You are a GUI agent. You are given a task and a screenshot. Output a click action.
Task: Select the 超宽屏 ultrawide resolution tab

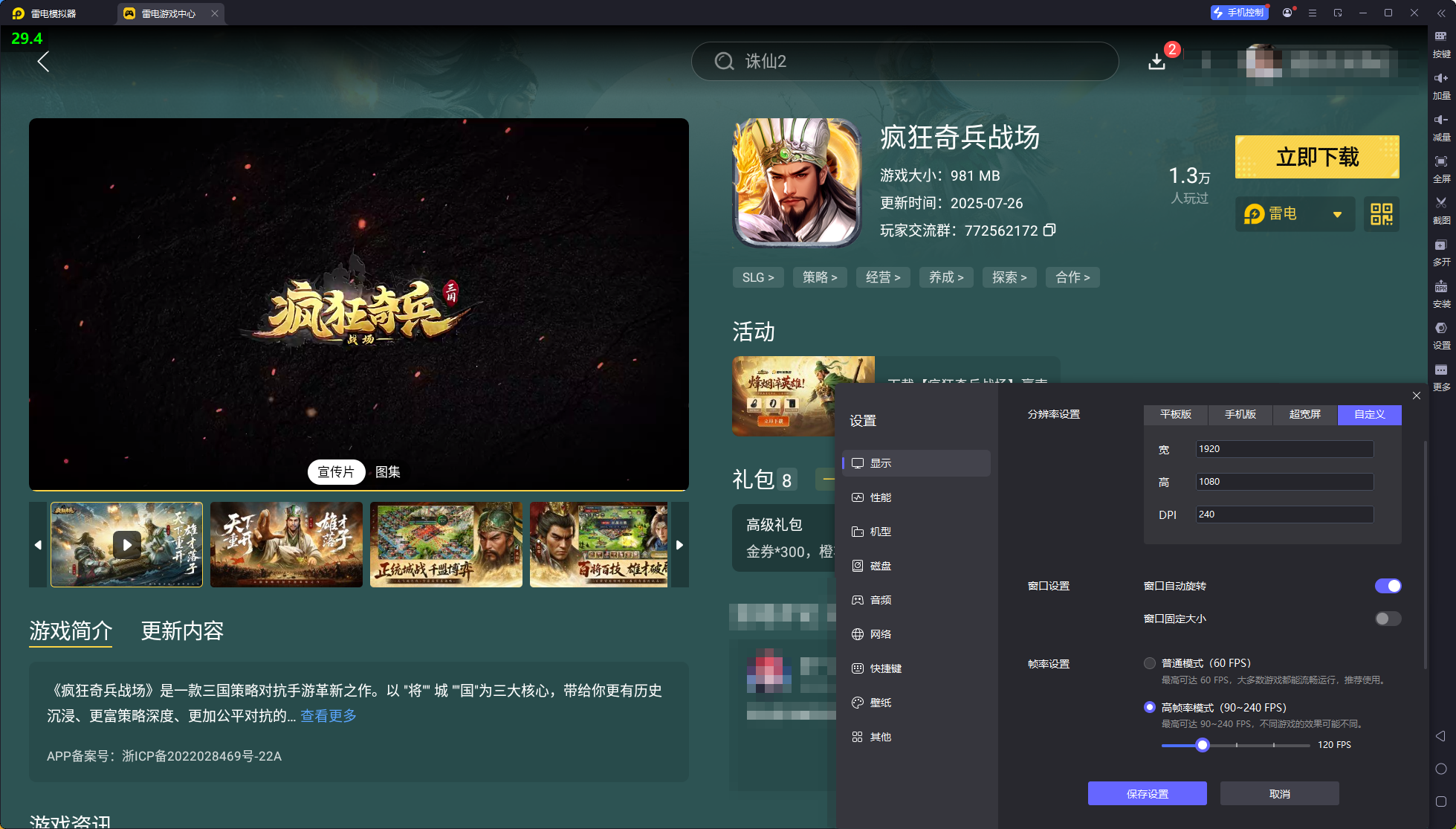(1305, 415)
